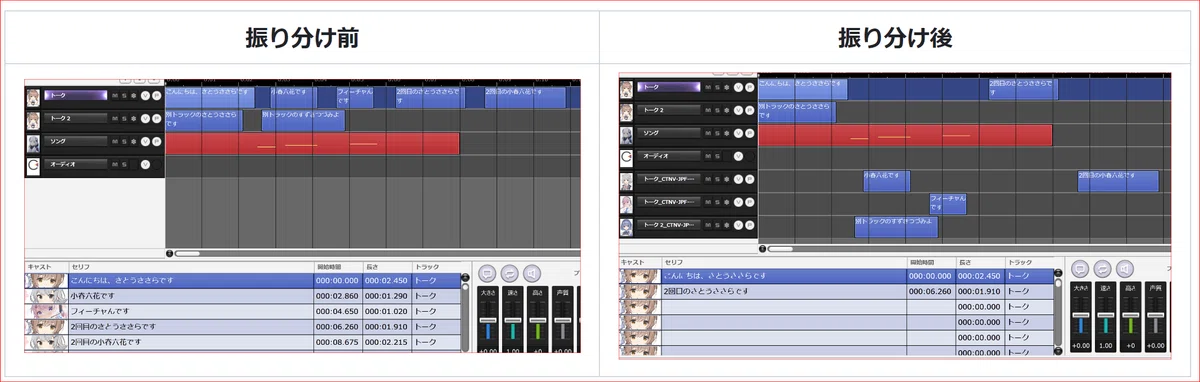The height and width of the screenshot is (382, 1200).
Task: Mute オーディオ track in 振り分け前 panel
Action: [x=115, y=164]
